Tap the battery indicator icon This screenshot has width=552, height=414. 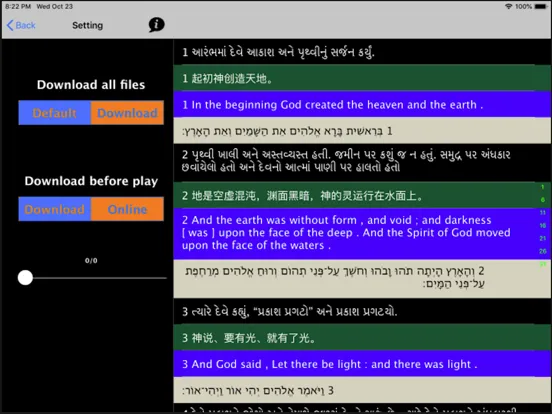(541, 6)
